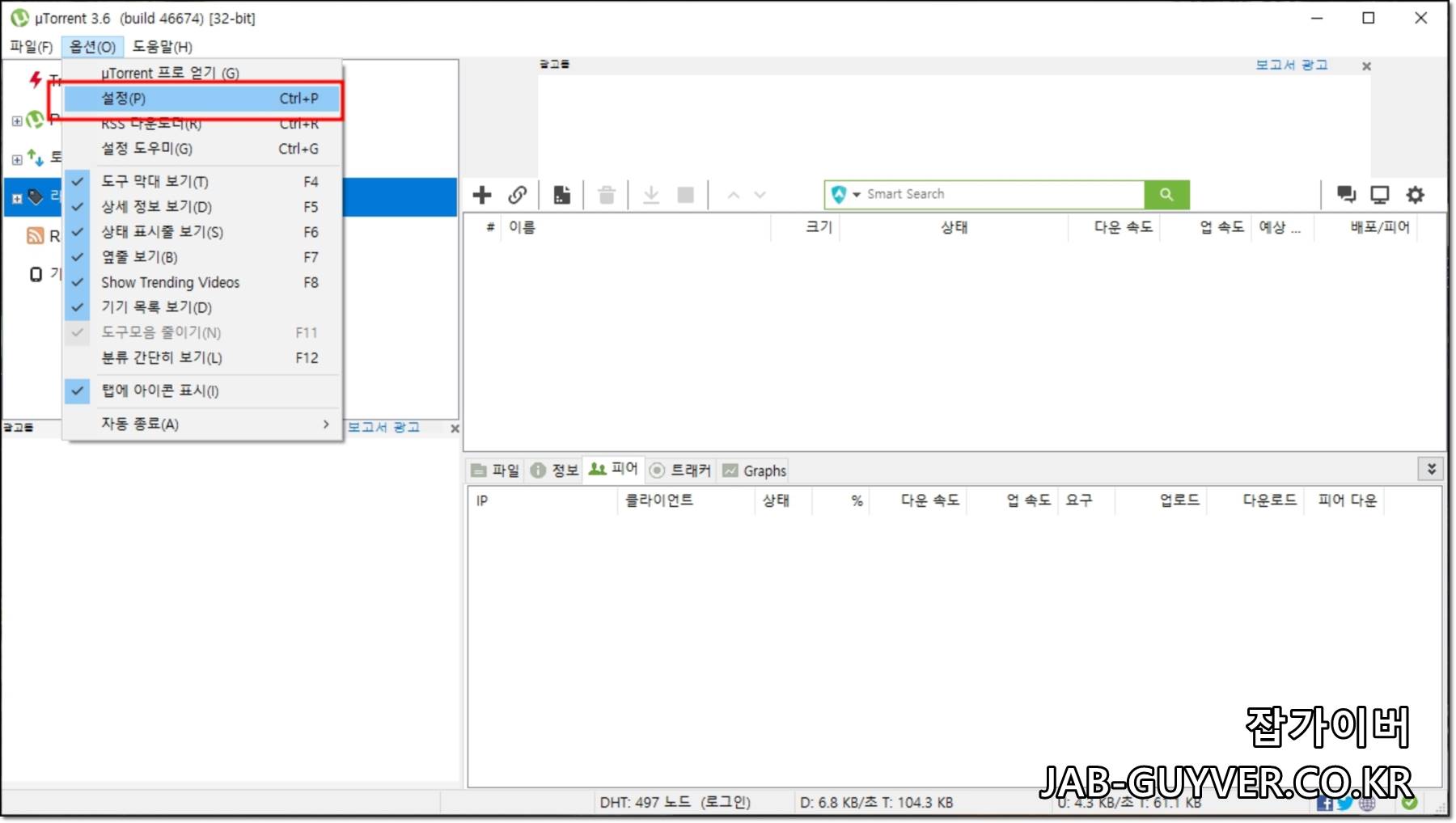Create new torrent file icon

[562, 195]
